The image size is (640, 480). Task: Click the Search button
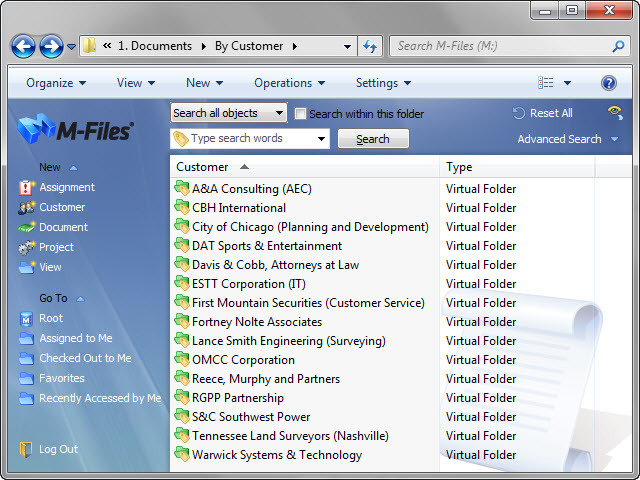click(372, 139)
